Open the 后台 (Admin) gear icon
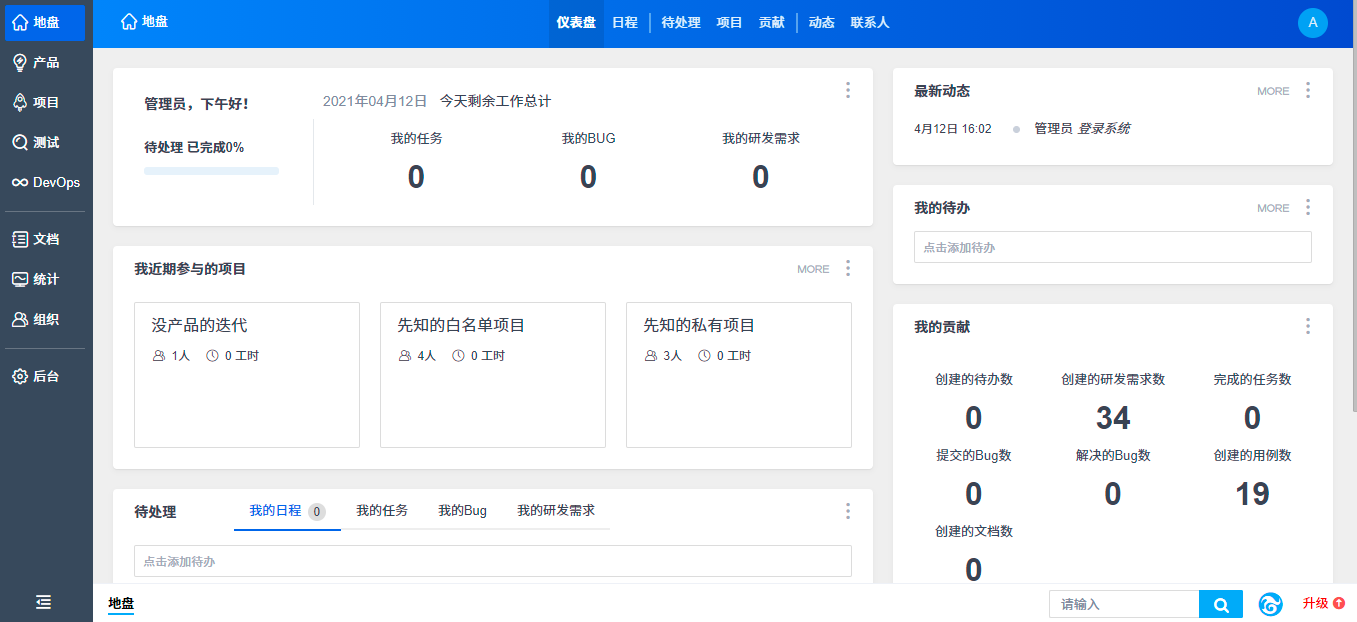 point(20,377)
